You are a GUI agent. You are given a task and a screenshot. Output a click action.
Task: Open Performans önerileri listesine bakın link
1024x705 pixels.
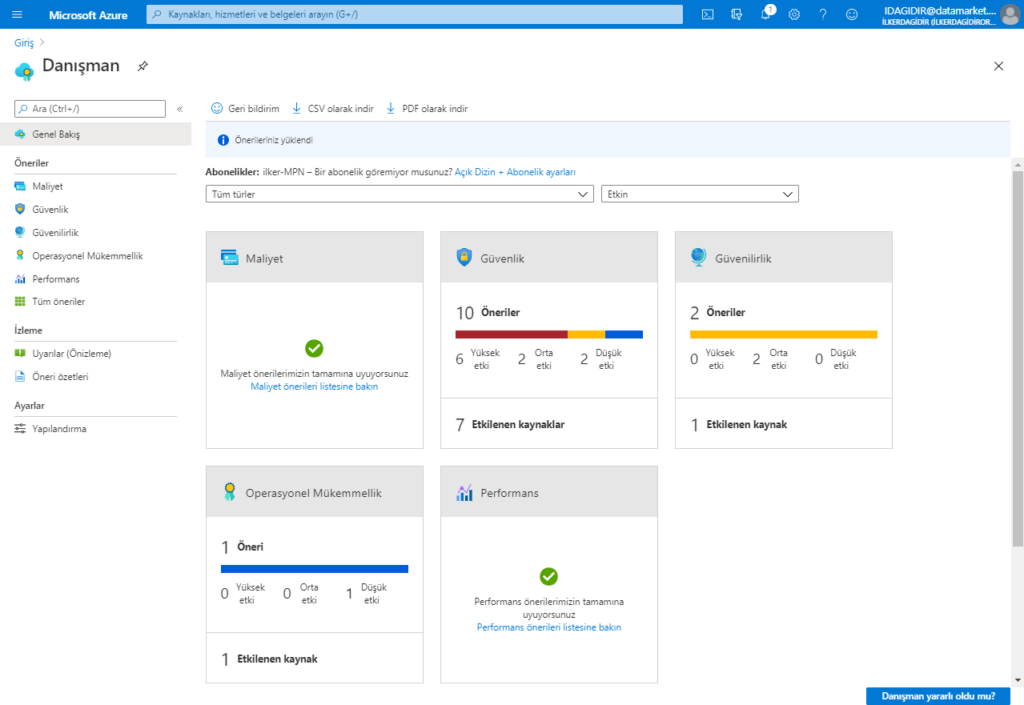[549, 627]
